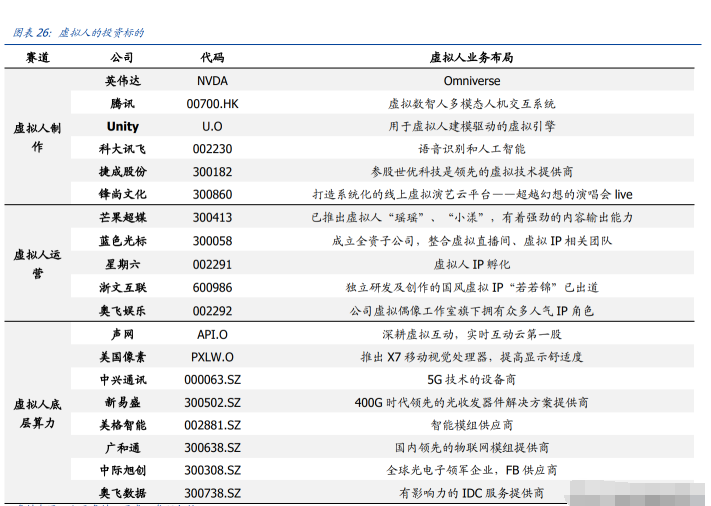Select company name '捷成股份'
This screenshot has height=506, width=711.
coord(122,171)
